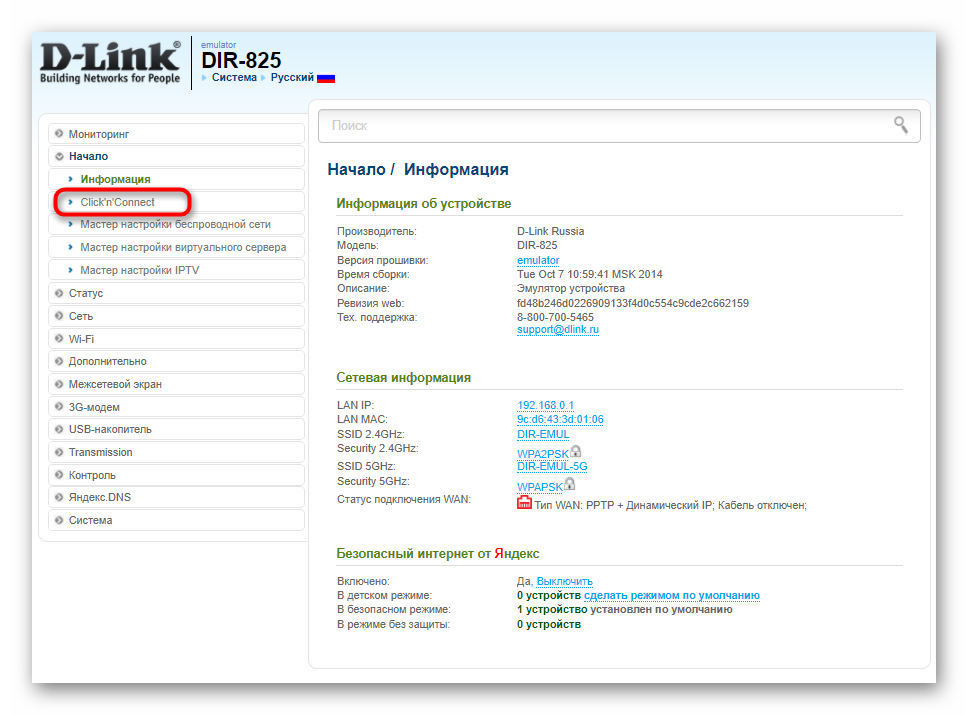Click the Тип WAN status text
The image size is (968, 715).
tap(670, 505)
